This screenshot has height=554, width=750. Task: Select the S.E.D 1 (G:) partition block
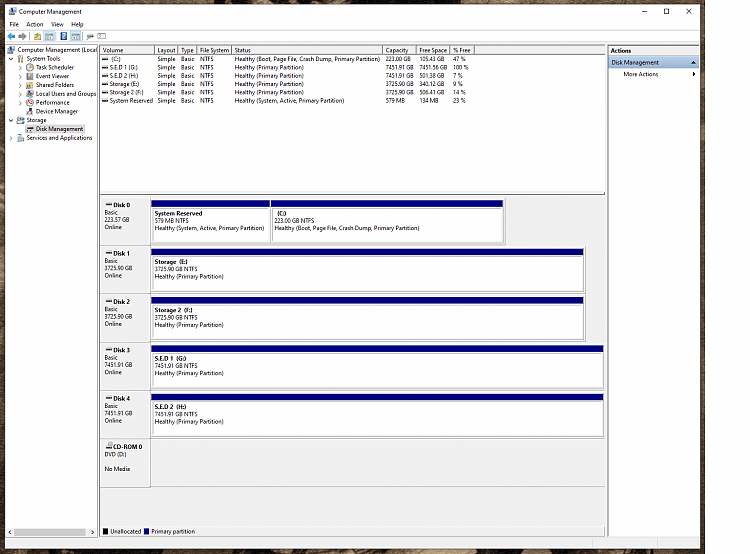point(377,366)
